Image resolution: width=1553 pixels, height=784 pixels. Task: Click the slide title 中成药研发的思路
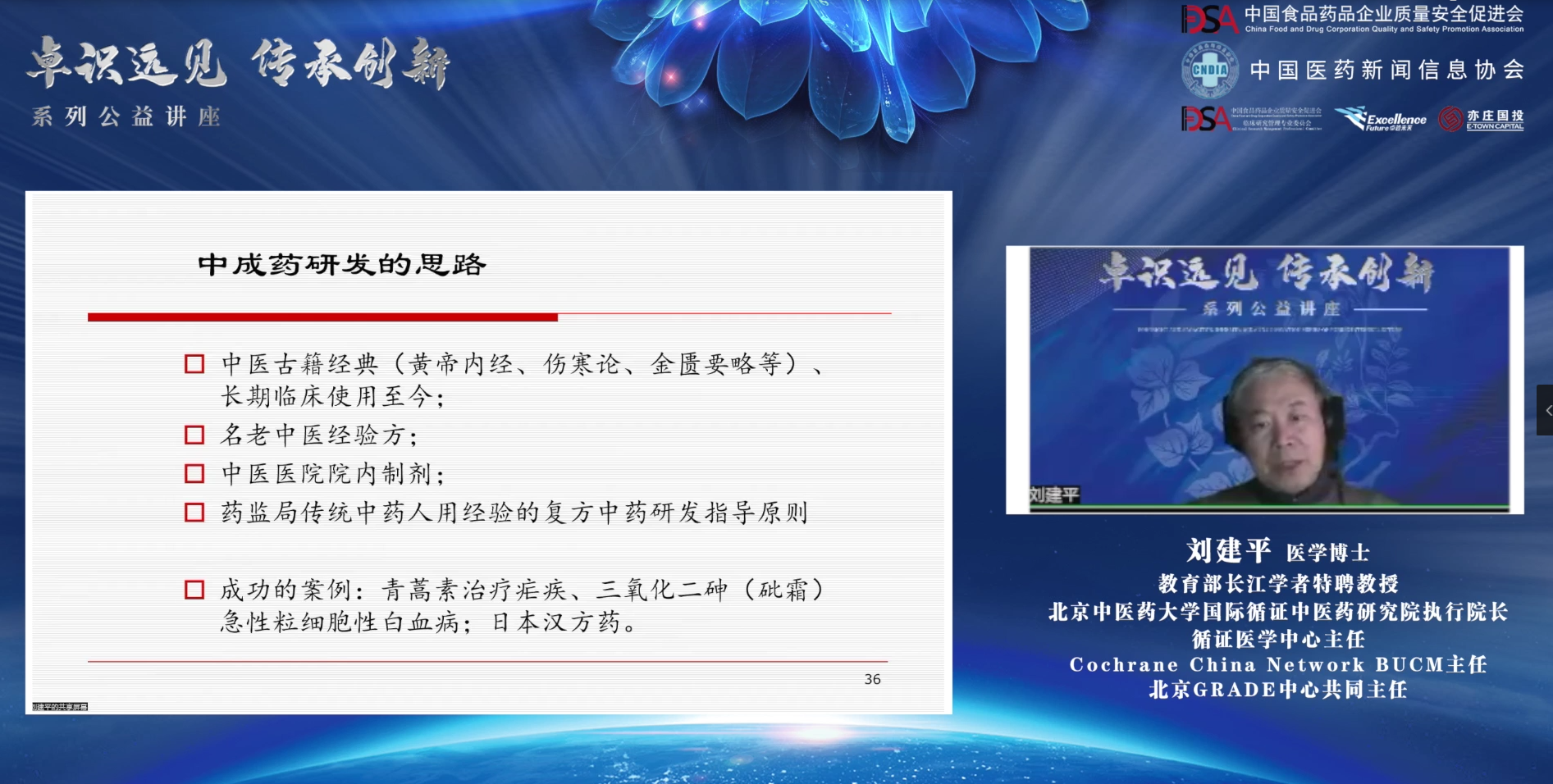[342, 265]
